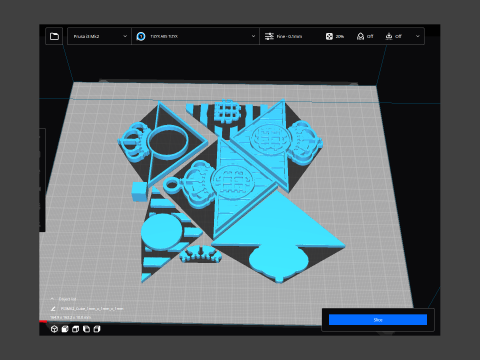This screenshot has width=480, height=360.
Task: Click the support off indicator icon
Action: [x=360, y=36]
